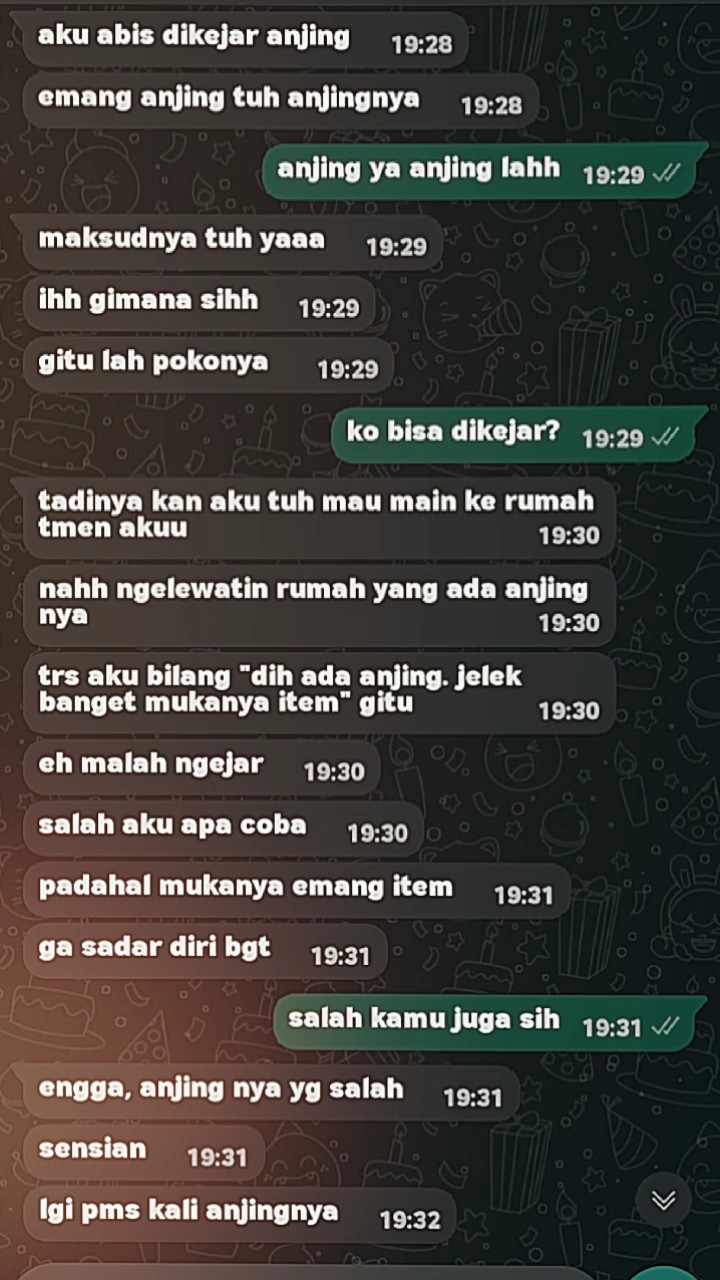Select the message "gitu lah pokonya"
The image size is (720, 1280).
point(208,365)
